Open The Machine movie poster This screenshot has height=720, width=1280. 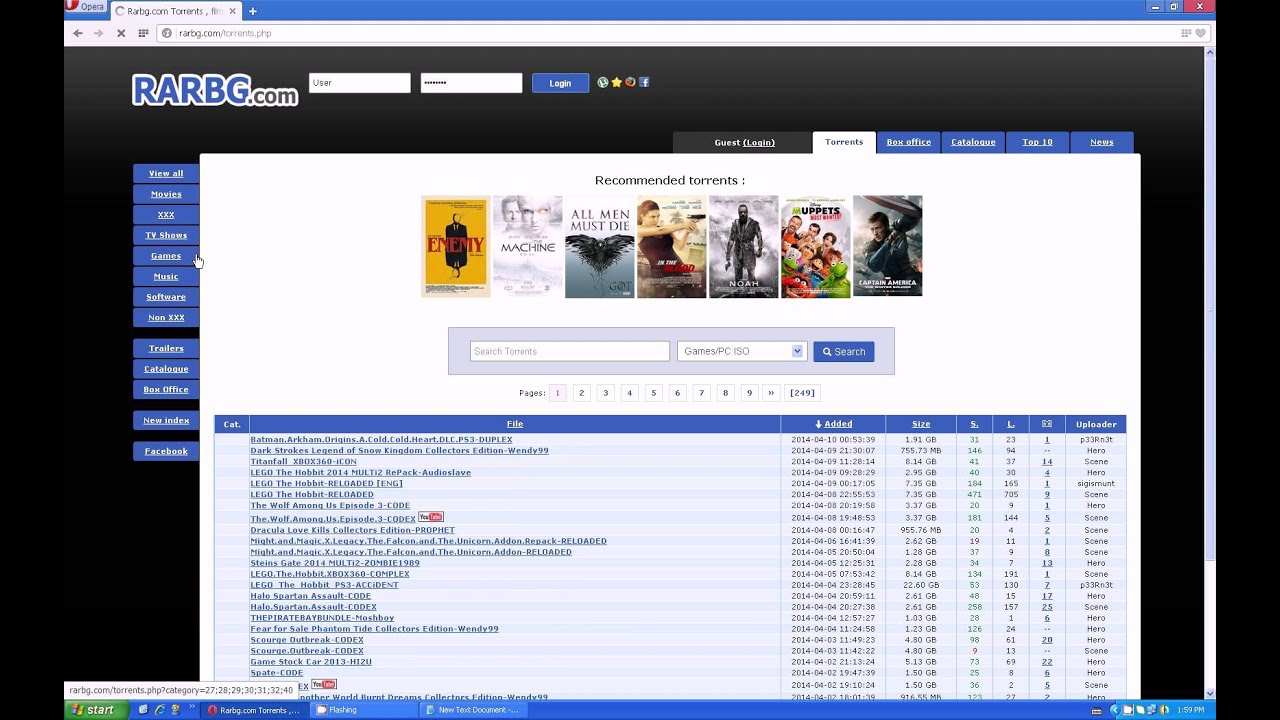528,247
